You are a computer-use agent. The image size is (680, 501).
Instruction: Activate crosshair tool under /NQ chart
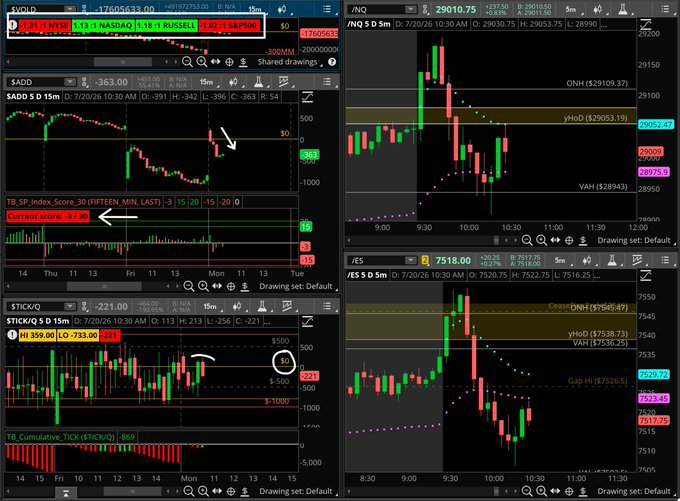569,240
